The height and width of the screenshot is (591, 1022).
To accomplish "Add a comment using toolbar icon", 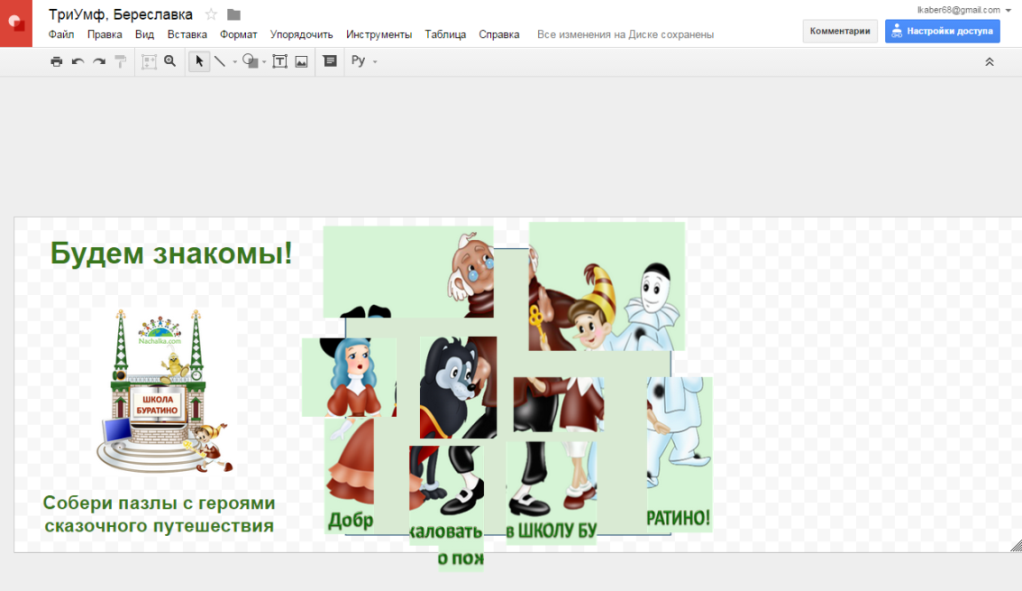I will [x=330, y=62].
